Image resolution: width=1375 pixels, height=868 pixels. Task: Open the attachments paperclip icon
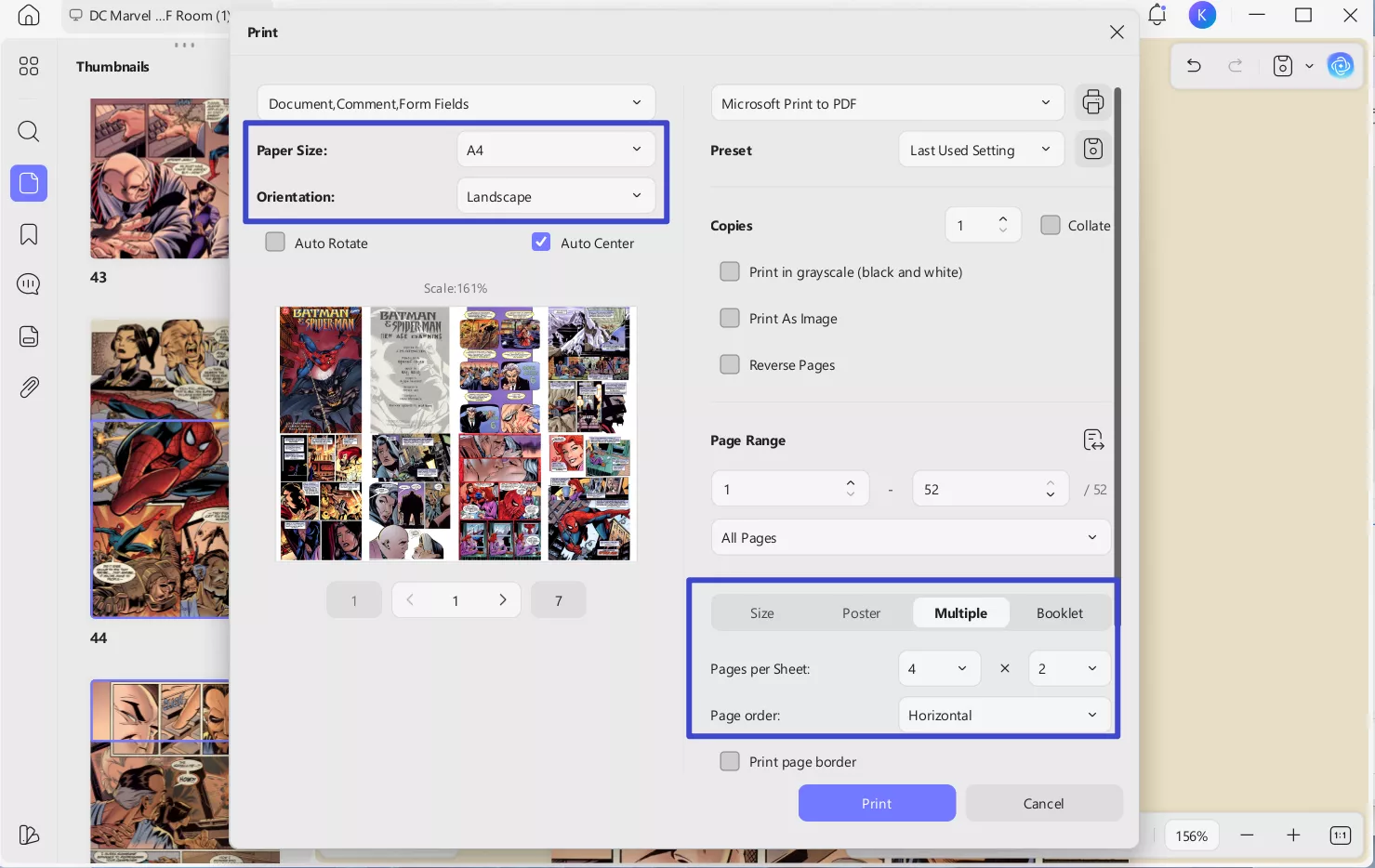(29, 388)
